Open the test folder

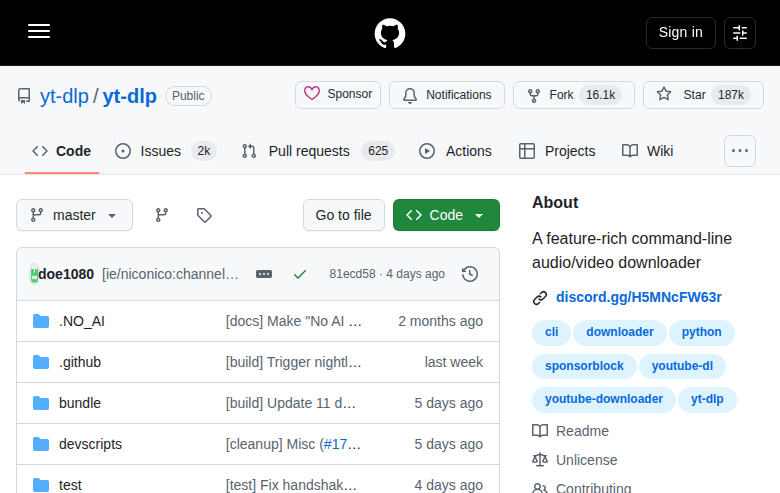tap(70, 485)
